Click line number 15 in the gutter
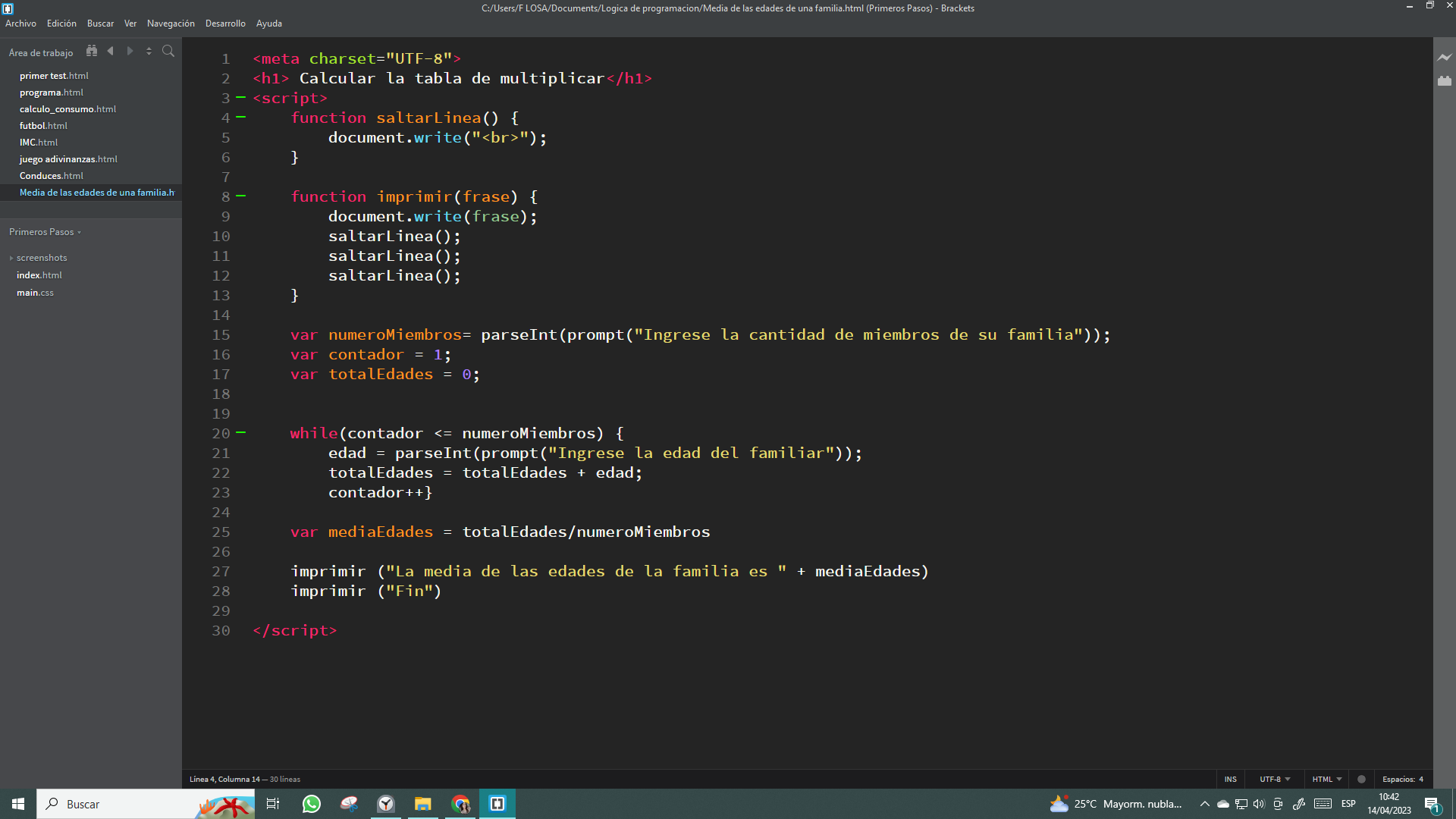The image size is (1456, 819). [x=221, y=334]
